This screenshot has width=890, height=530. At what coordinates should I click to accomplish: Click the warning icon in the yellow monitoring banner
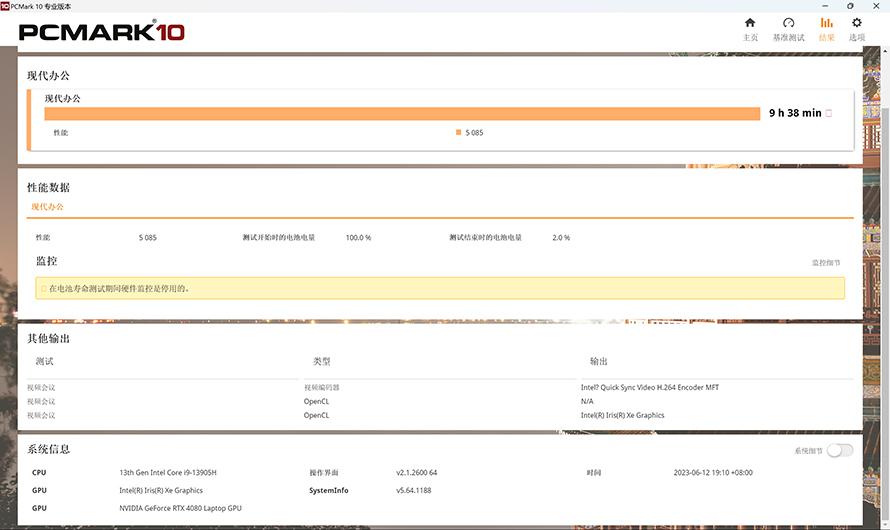43,288
